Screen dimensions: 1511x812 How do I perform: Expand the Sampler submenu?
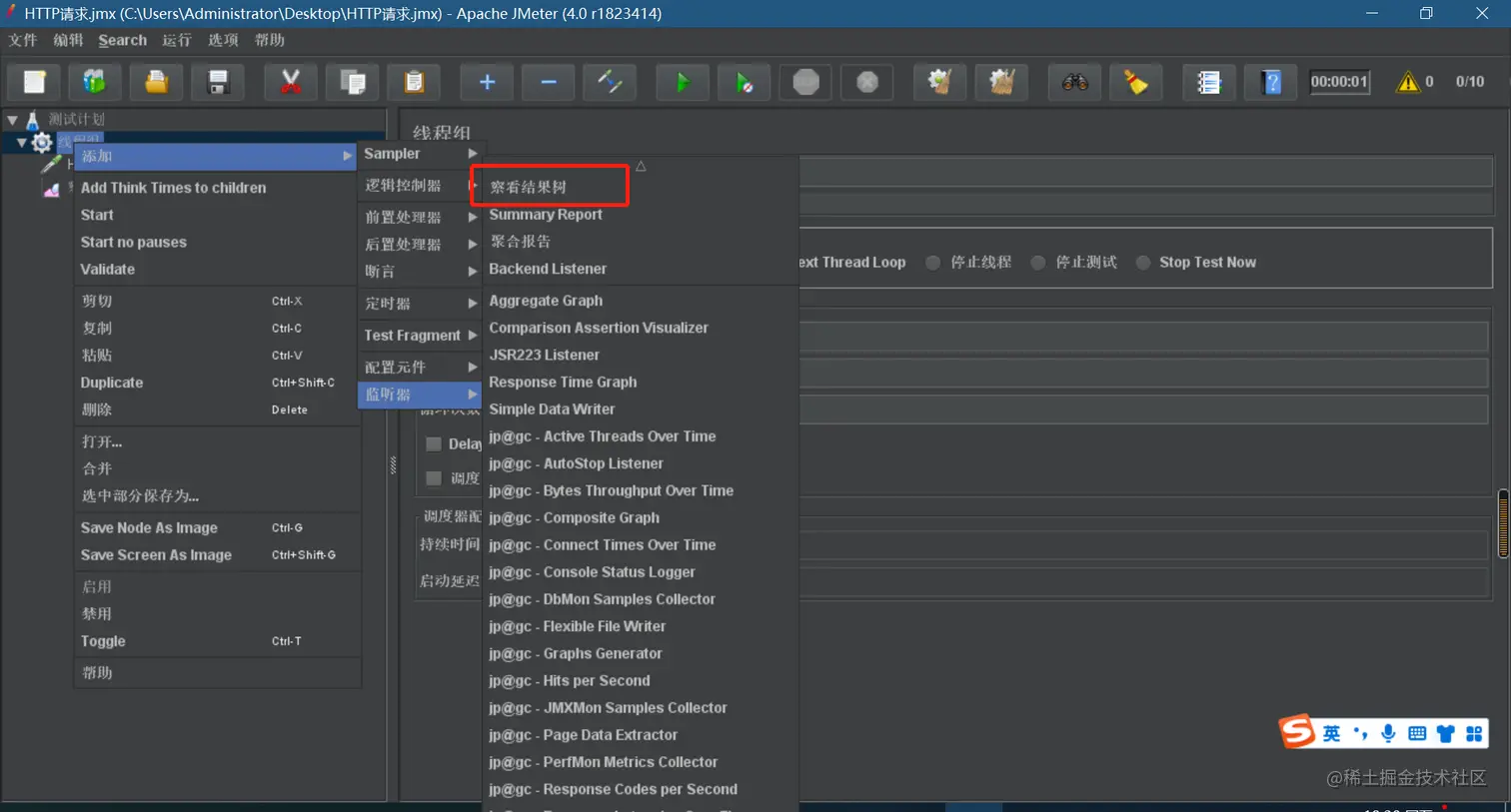(420, 154)
